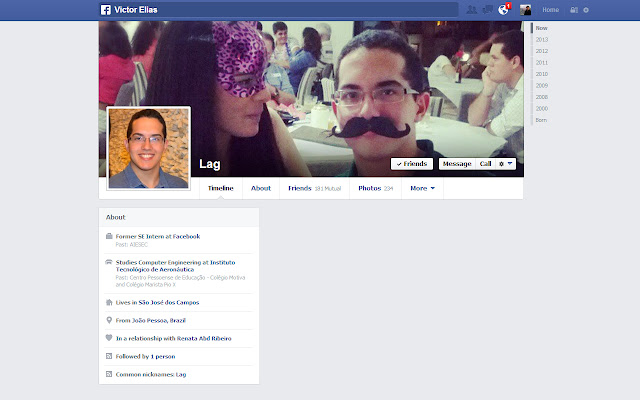This screenshot has width=640, height=400.
Task: Click the home icon beside Lives in
Action: (x=109, y=302)
